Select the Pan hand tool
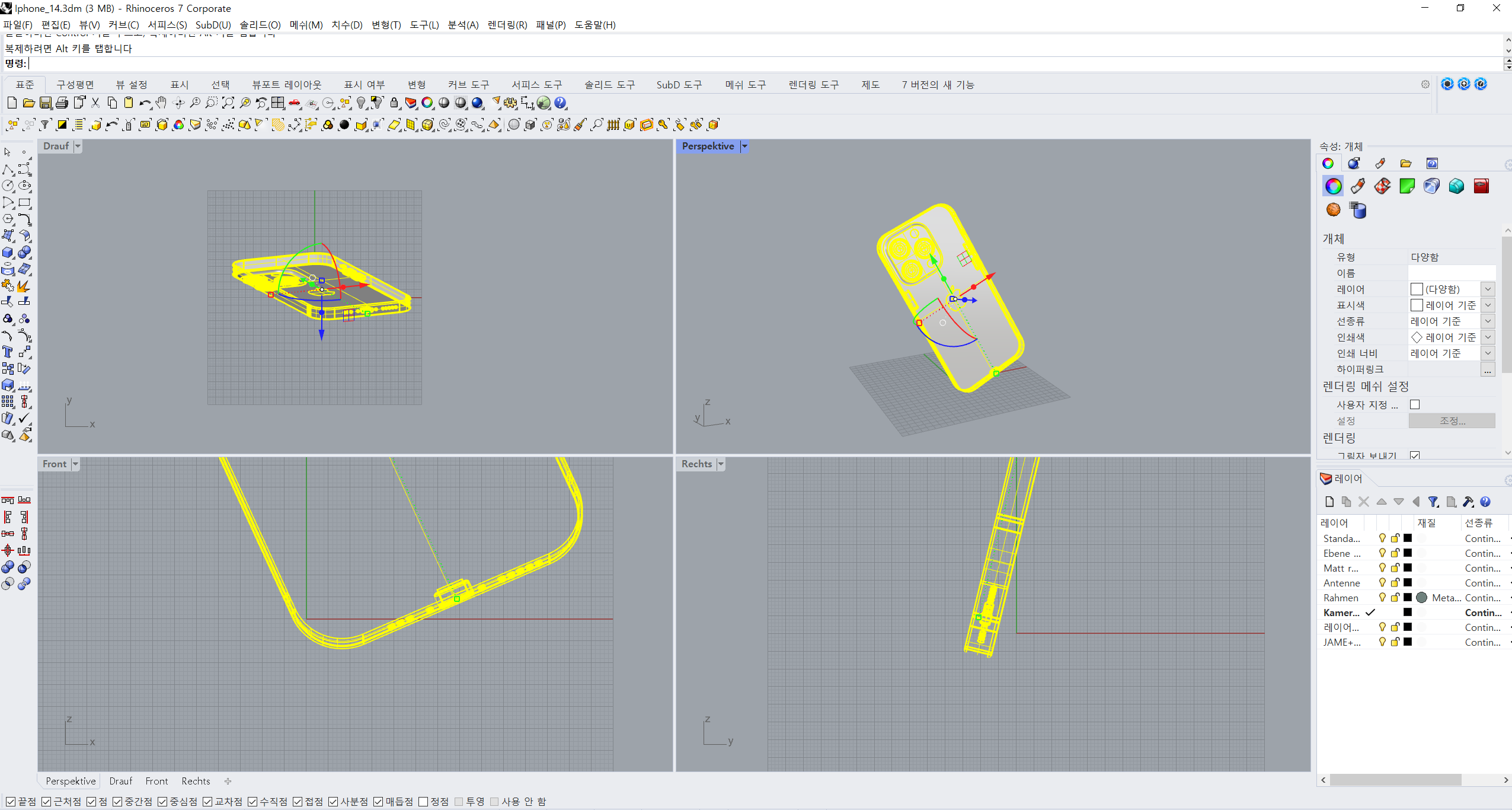The image size is (1512, 810). point(161,103)
